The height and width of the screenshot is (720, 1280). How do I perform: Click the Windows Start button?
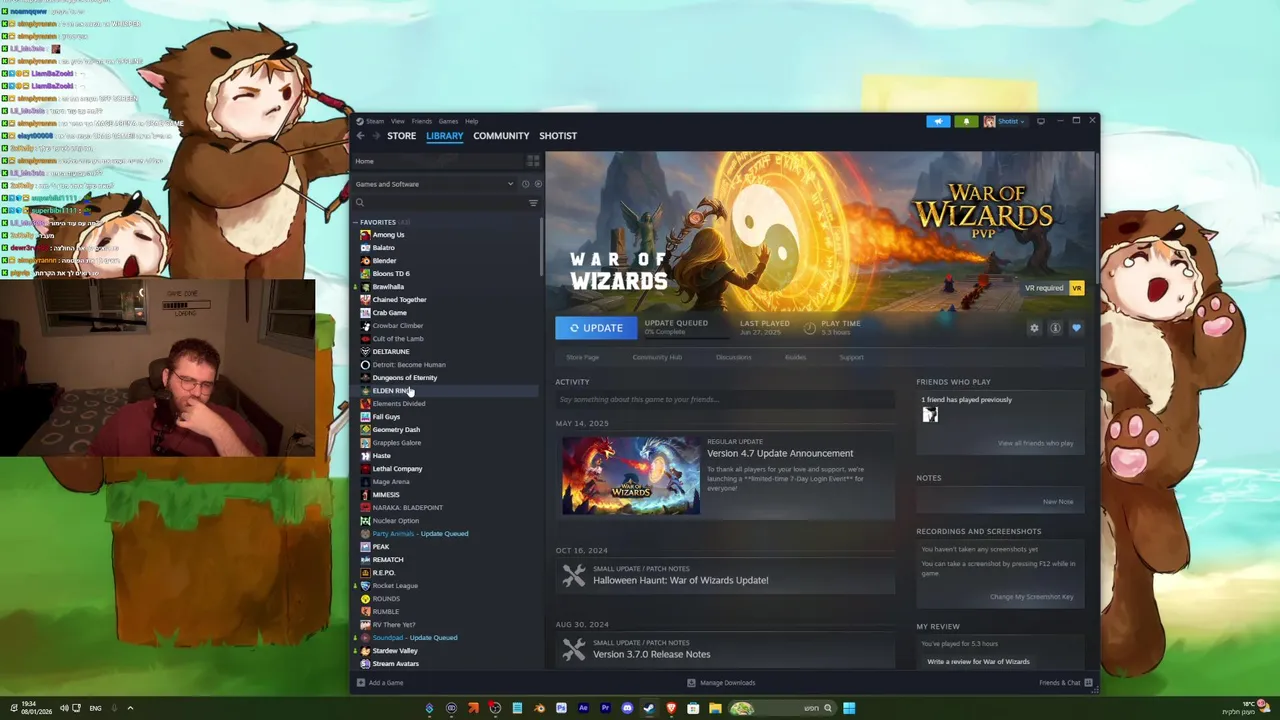849,708
